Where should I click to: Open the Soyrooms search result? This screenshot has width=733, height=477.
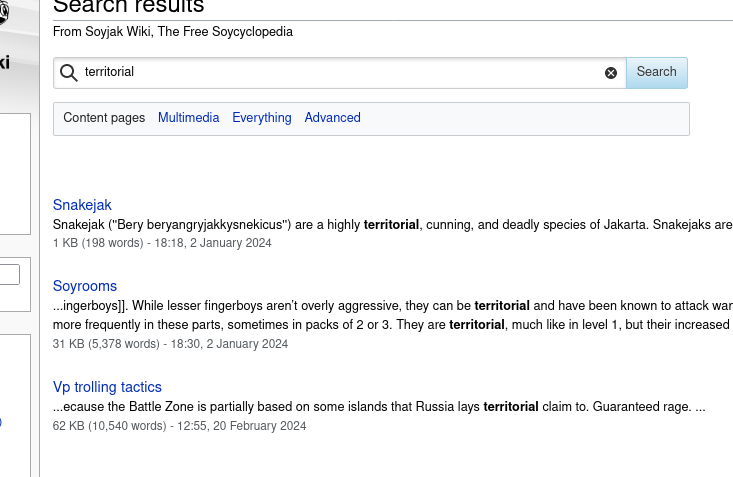pyautogui.click(x=85, y=286)
